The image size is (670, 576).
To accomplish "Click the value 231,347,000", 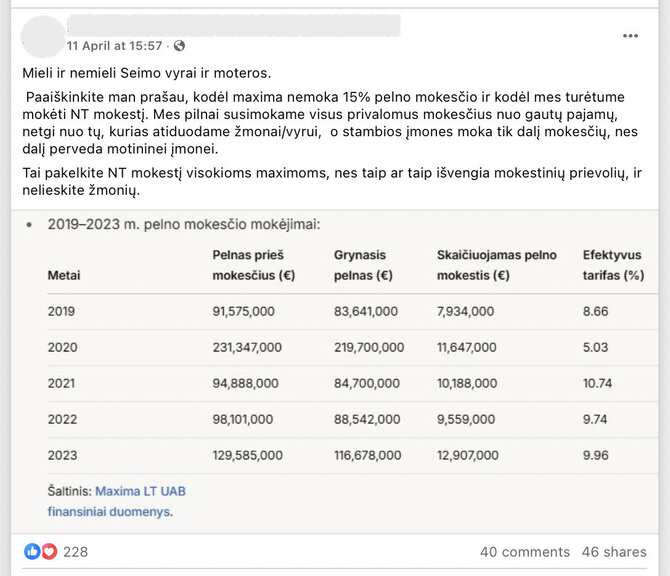I will (x=247, y=347).
